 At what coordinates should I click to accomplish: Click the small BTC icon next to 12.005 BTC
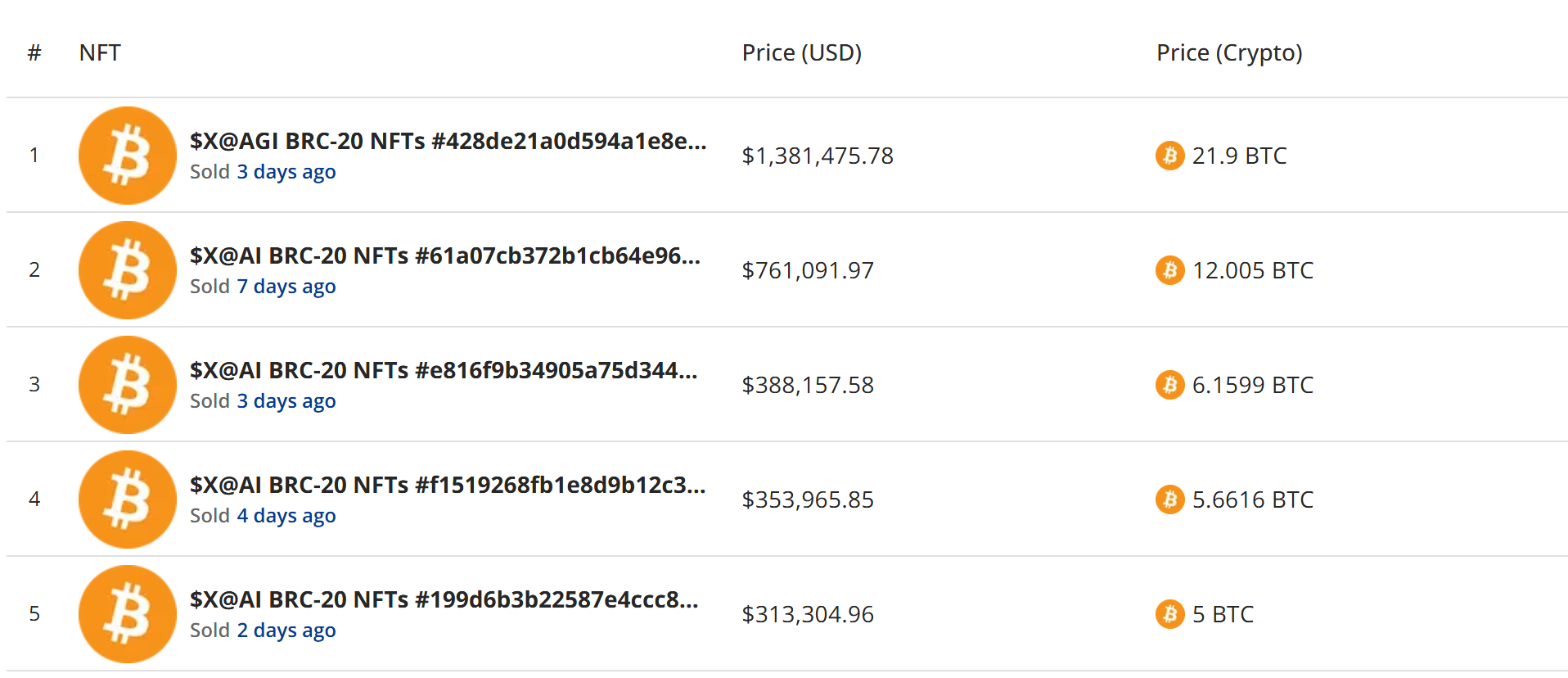(1170, 270)
